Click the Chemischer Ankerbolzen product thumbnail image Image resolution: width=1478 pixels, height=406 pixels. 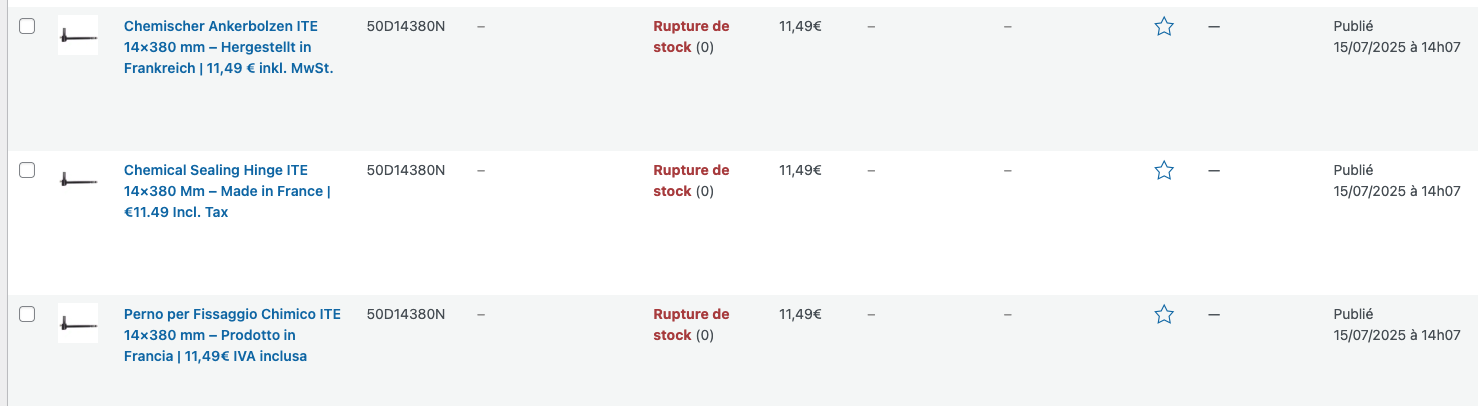coord(78,35)
